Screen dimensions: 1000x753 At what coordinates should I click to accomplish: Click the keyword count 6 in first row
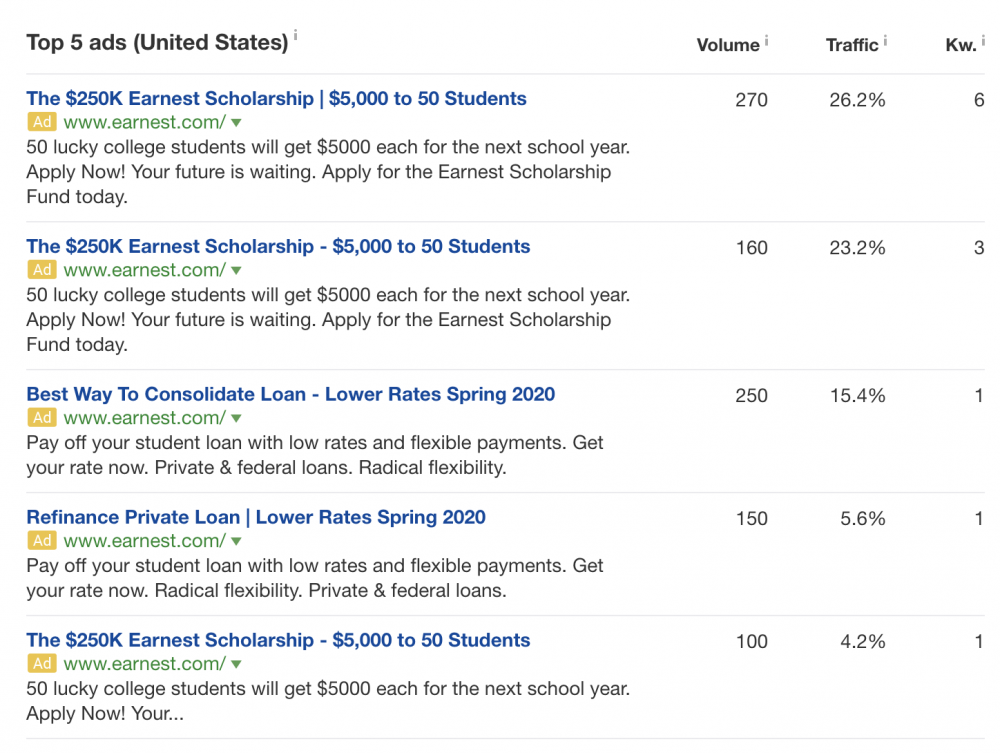point(979,100)
